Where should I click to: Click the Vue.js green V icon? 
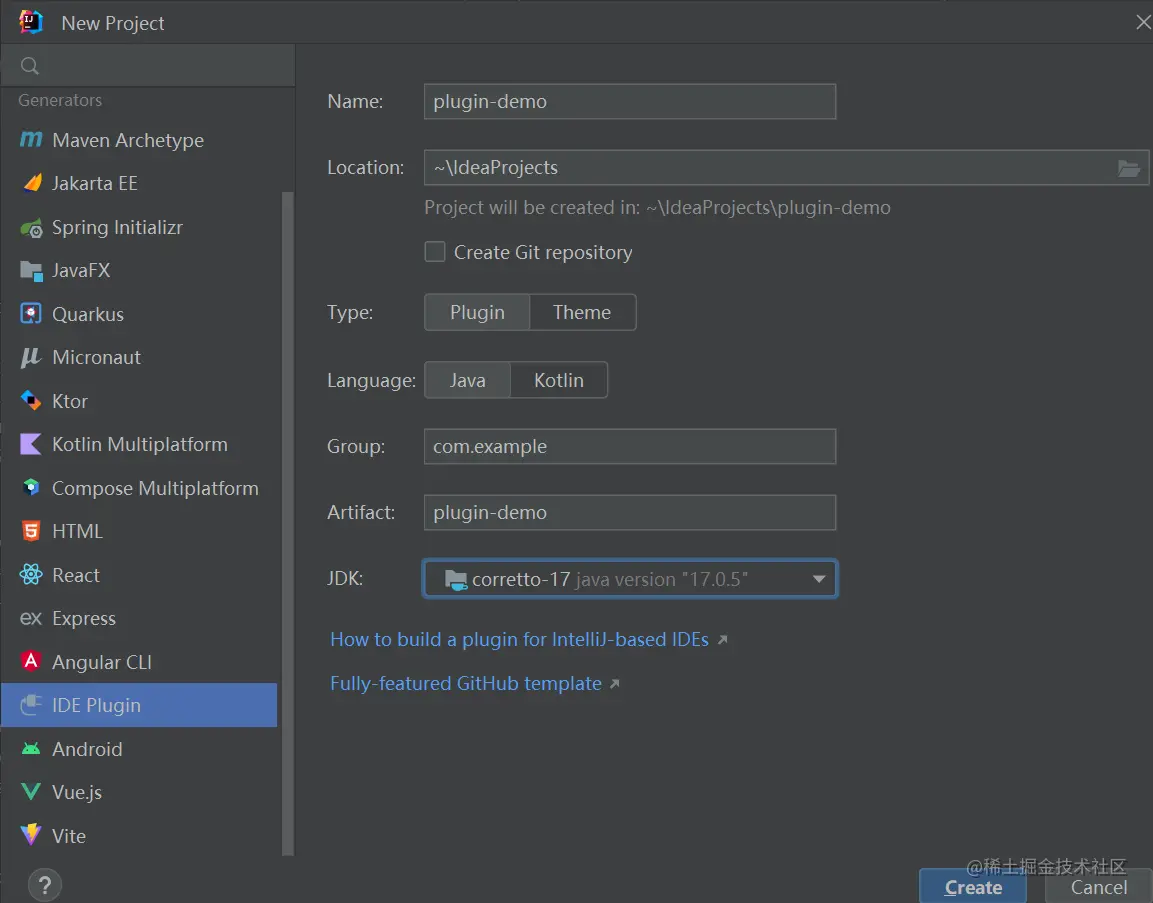point(31,791)
